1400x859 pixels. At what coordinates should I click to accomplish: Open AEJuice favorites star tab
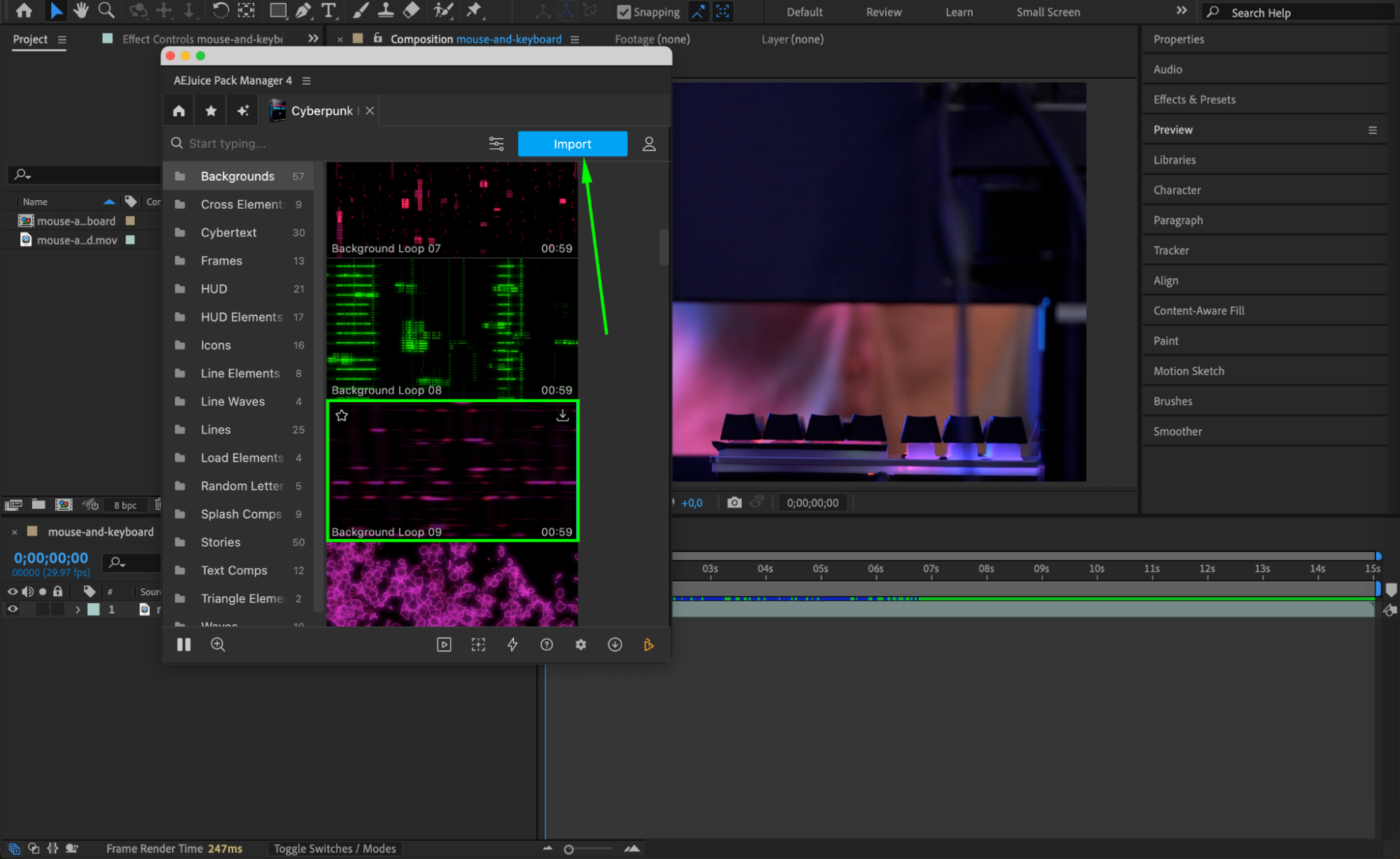[211, 111]
